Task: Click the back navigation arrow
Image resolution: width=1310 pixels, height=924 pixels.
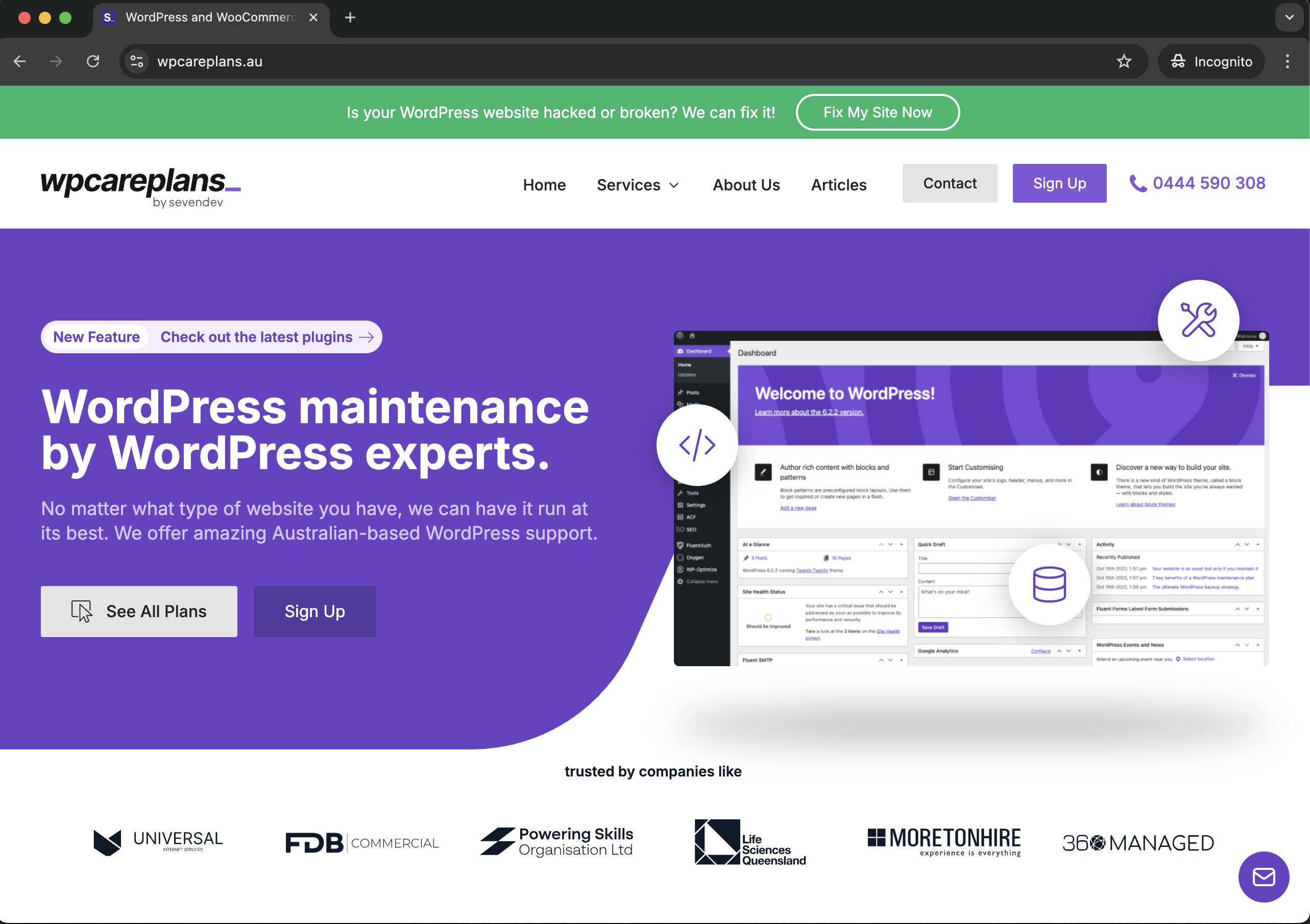Action: [x=20, y=62]
